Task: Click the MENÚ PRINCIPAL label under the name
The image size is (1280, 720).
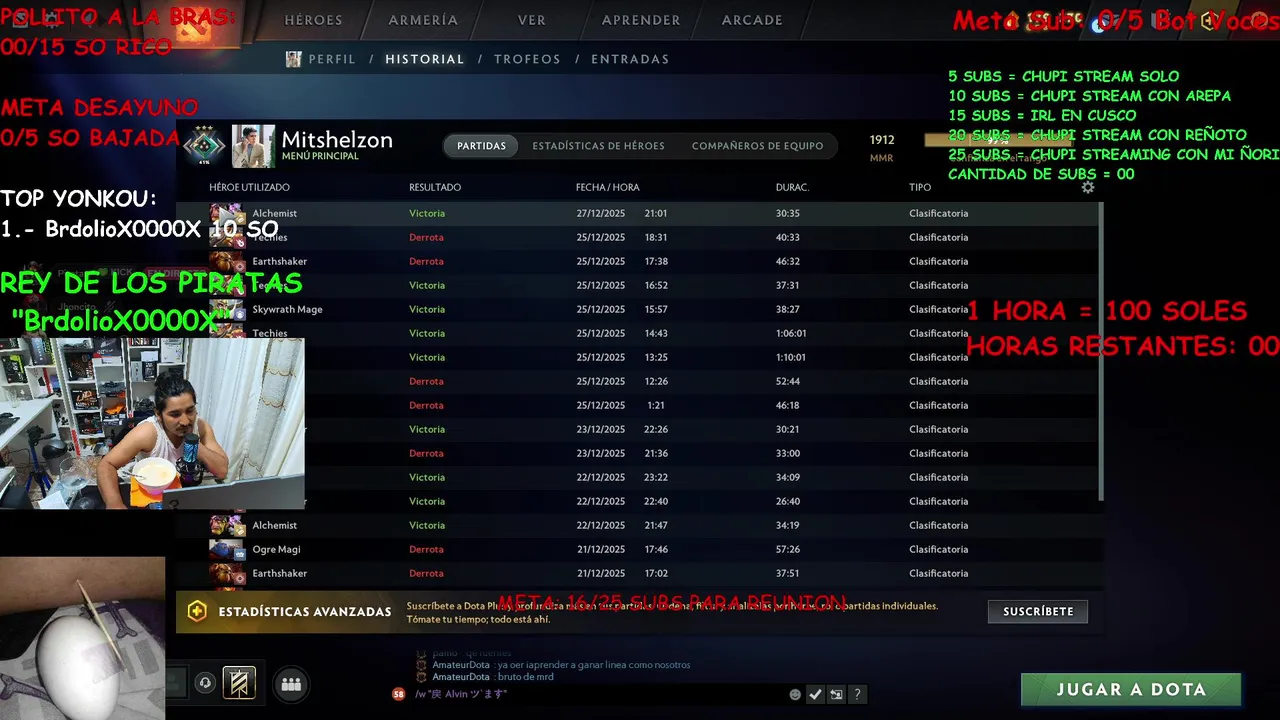Action: coord(320,157)
